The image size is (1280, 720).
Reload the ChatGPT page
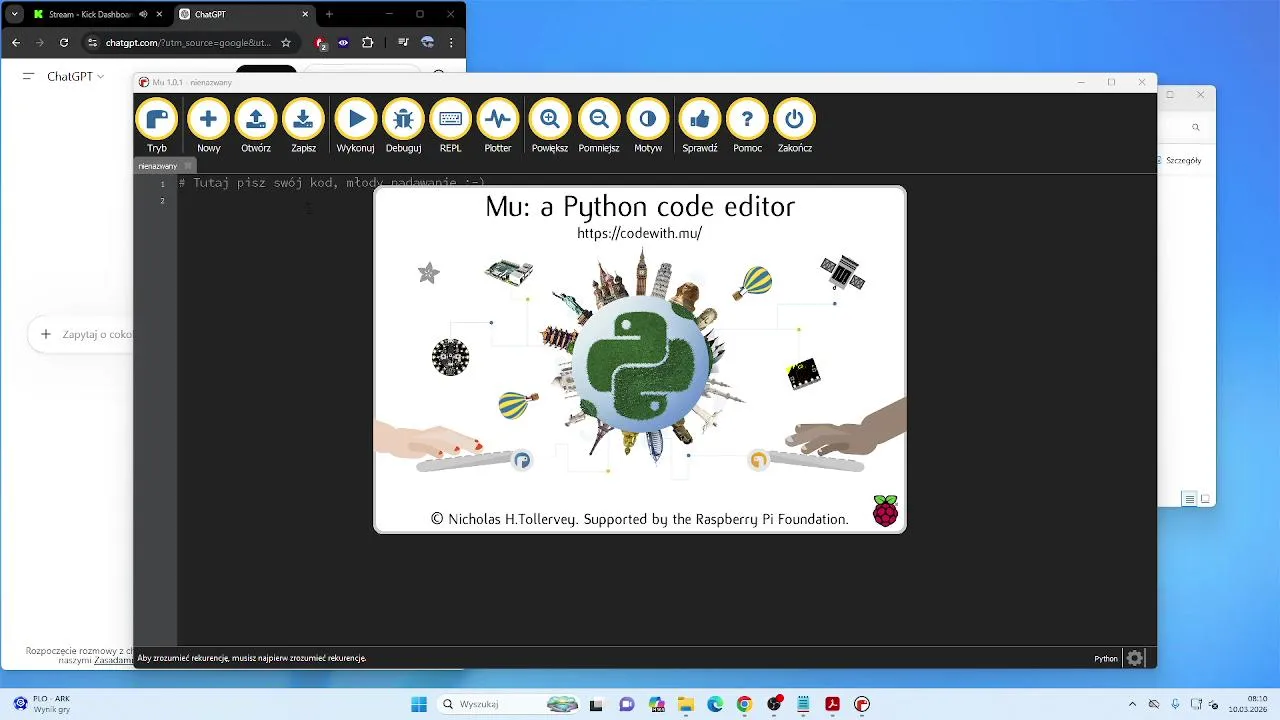coord(64,43)
